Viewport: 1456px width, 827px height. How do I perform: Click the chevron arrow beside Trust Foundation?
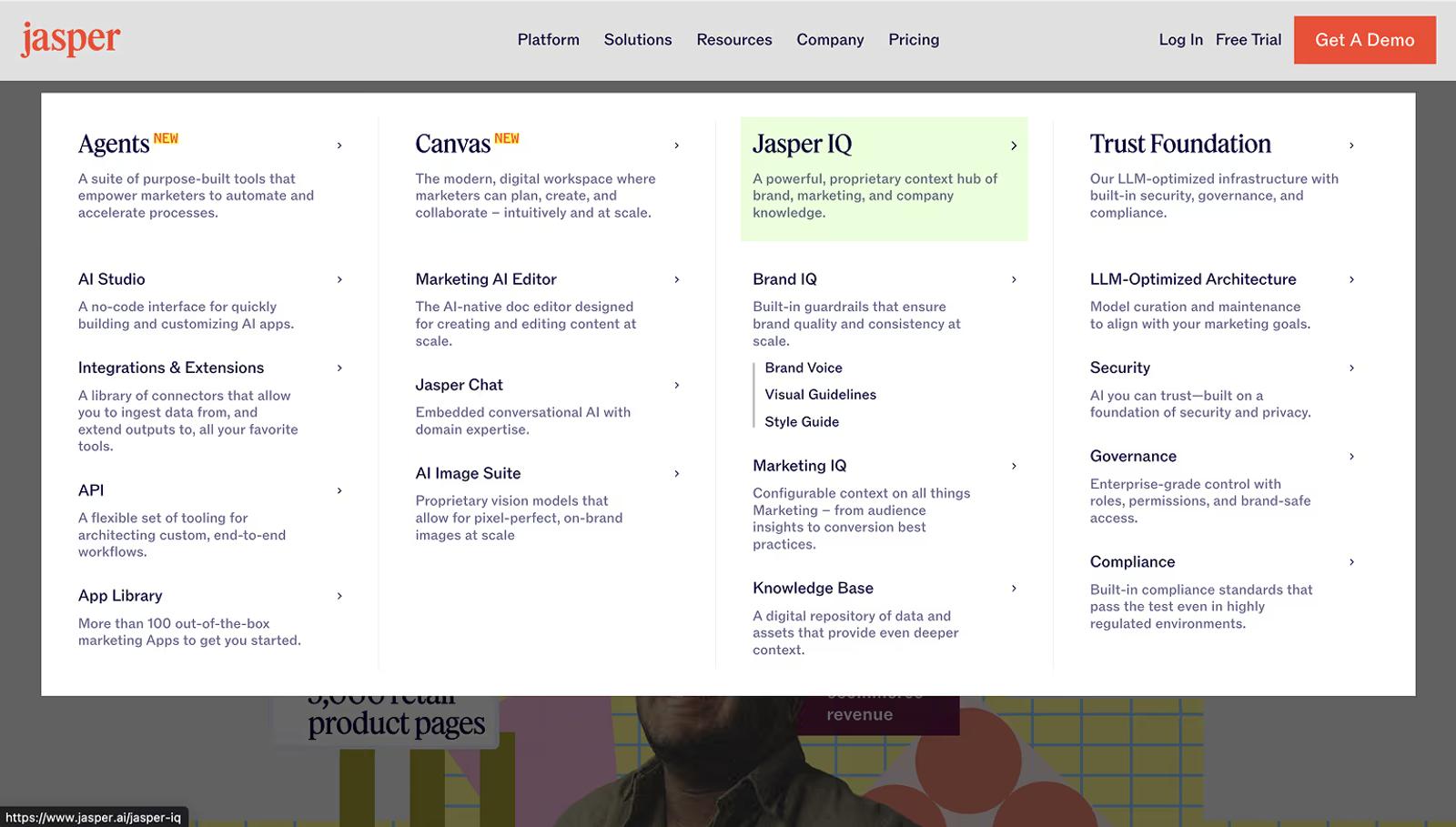(1351, 146)
